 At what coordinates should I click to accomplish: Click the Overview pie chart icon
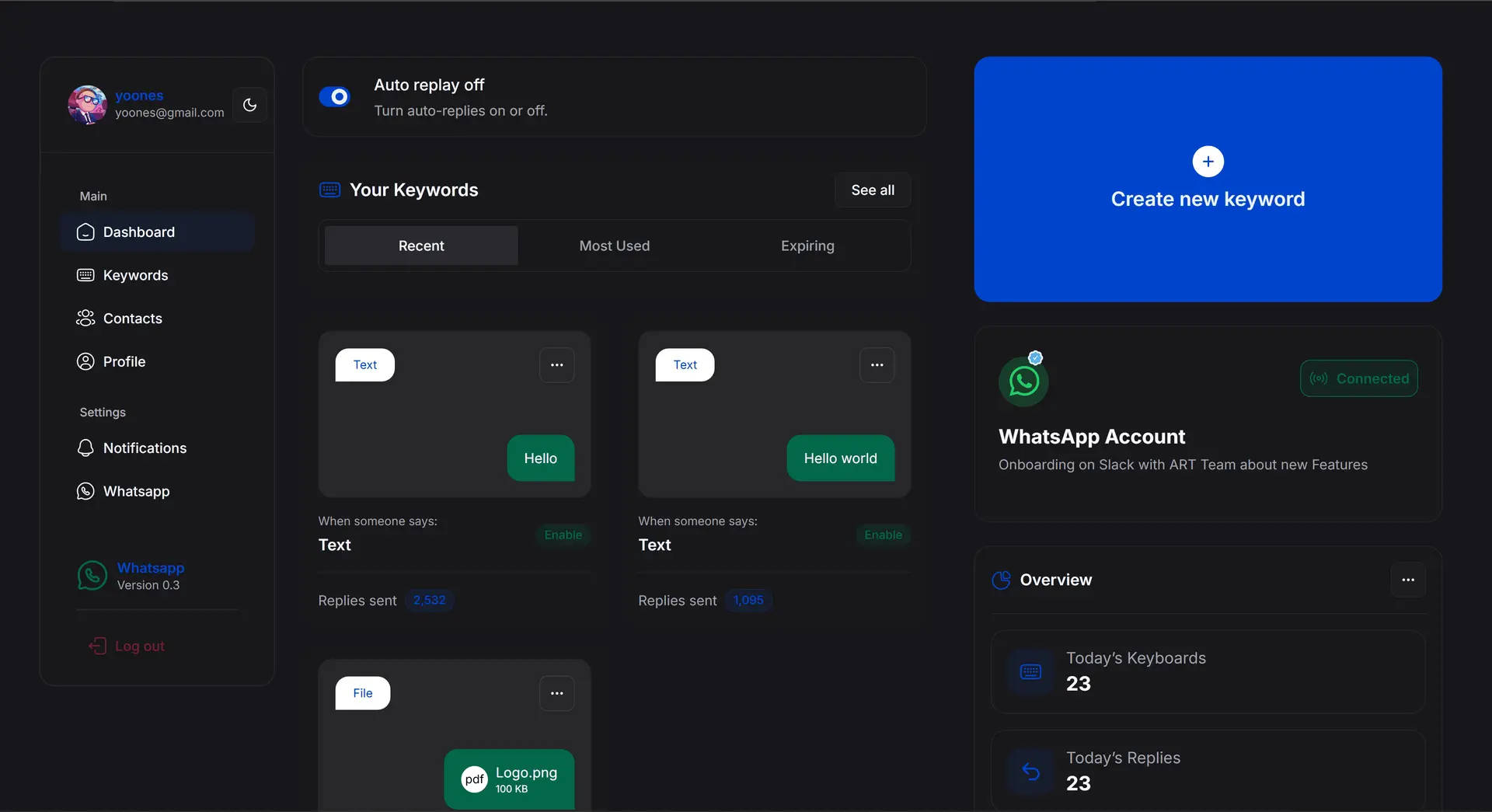click(x=1002, y=580)
